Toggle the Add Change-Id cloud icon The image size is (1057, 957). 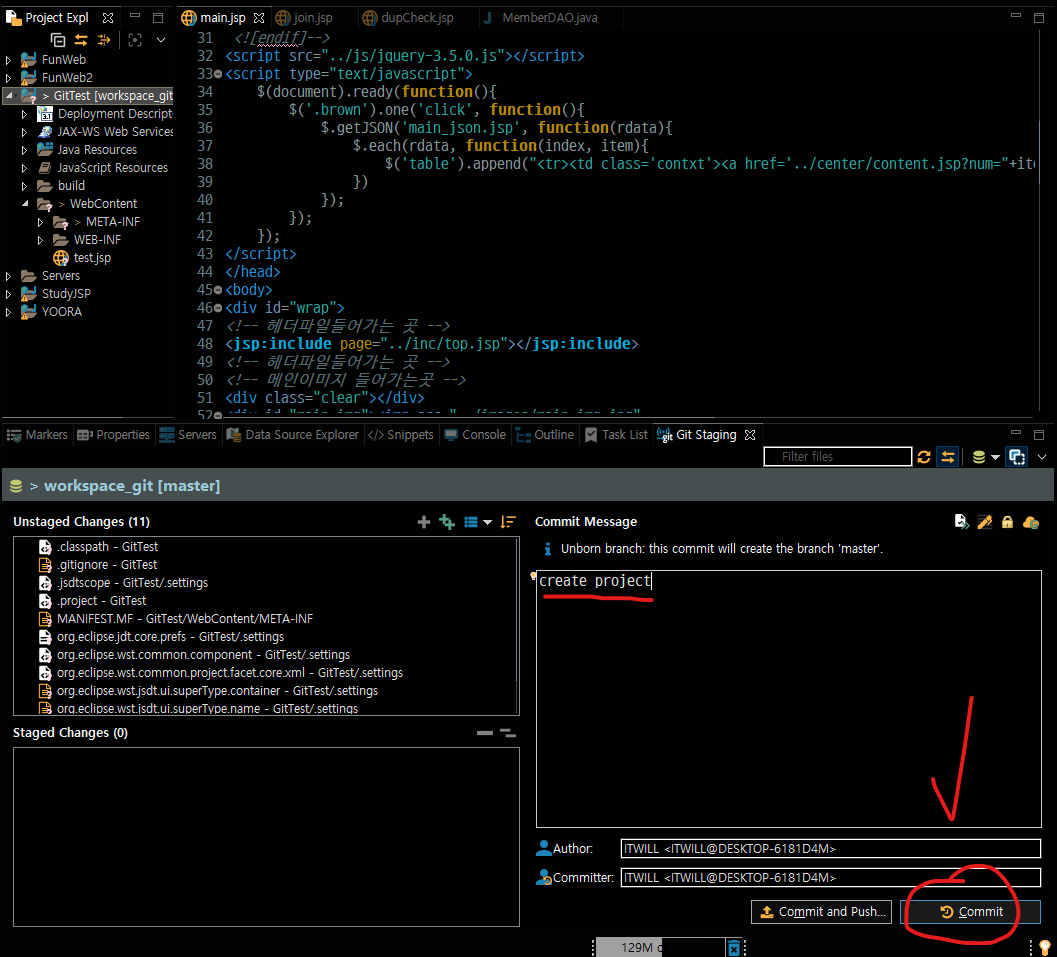point(1031,522)
